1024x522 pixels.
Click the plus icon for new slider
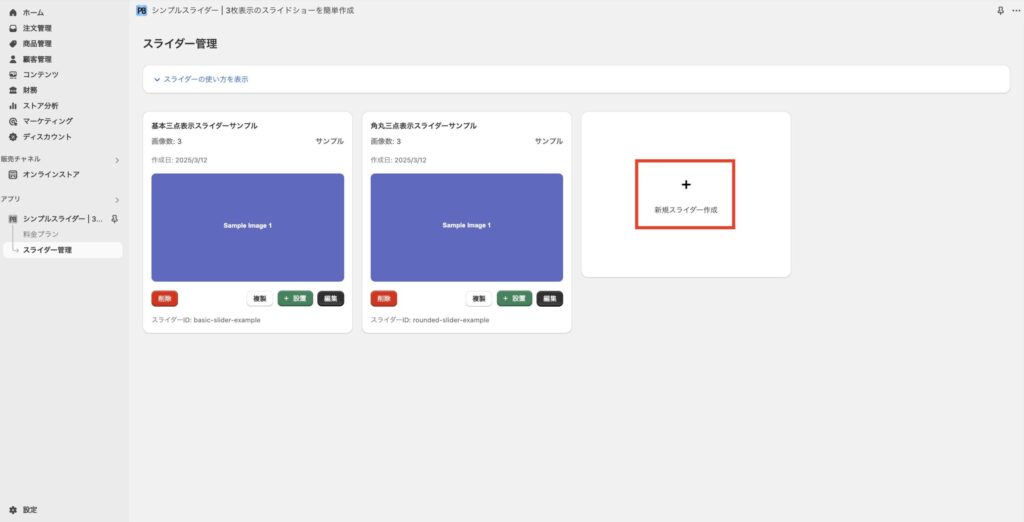686,185
